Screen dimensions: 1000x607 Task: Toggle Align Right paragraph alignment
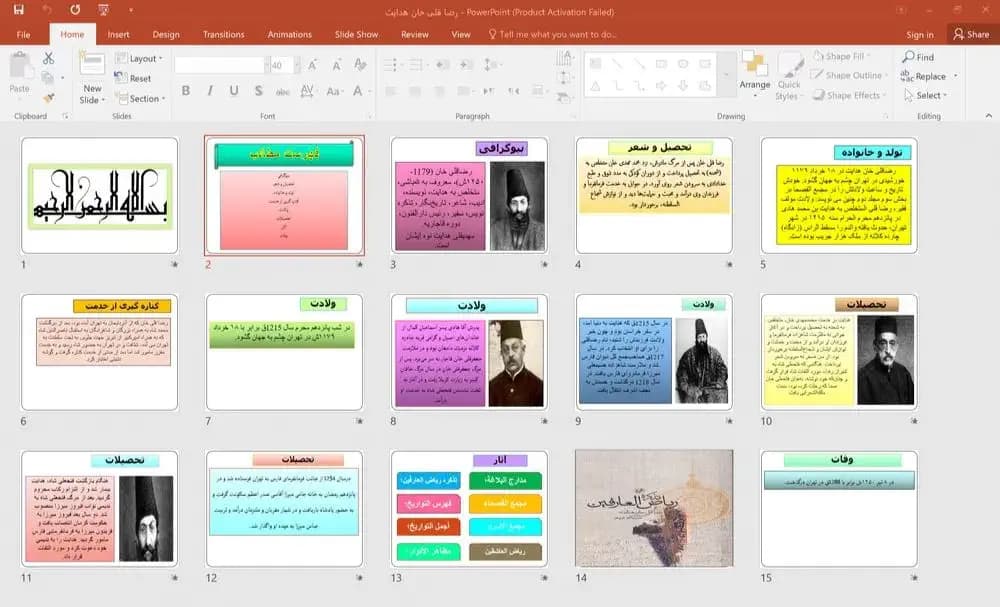439,91
